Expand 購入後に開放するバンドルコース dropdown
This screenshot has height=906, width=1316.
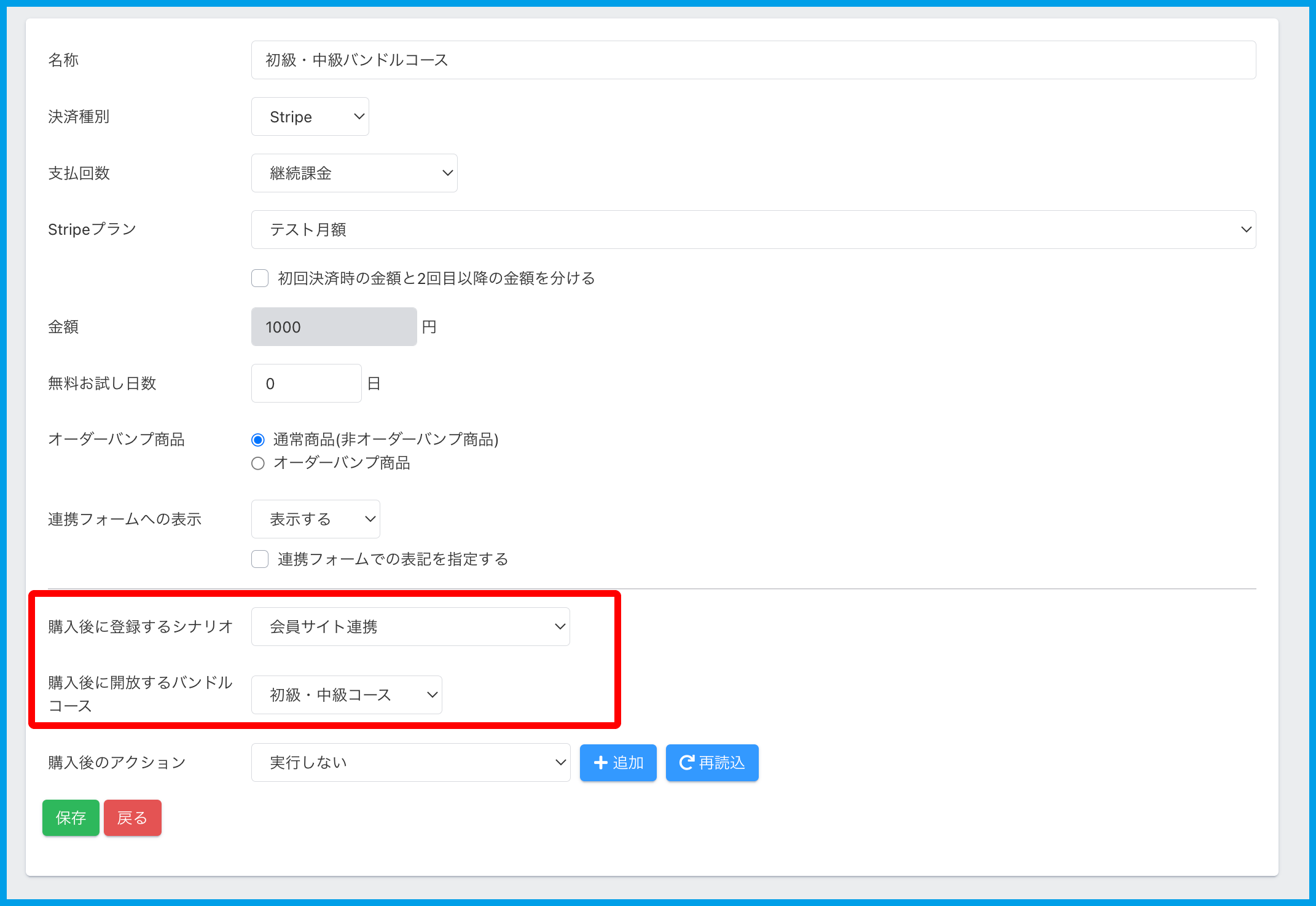click(347, 695)
